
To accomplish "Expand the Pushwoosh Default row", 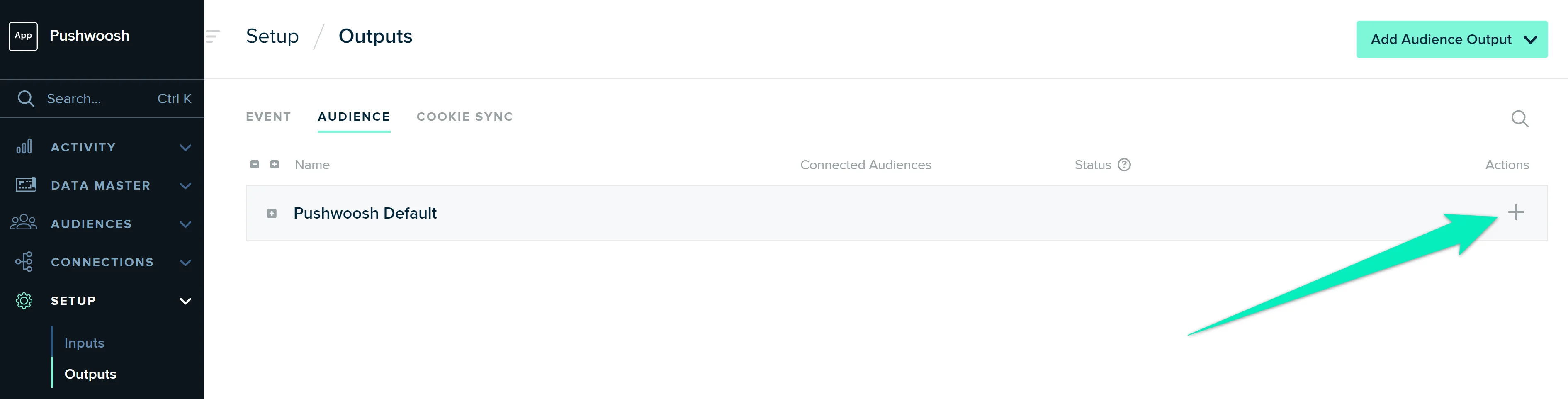I will pyautogui.click(x=272, y=213).
